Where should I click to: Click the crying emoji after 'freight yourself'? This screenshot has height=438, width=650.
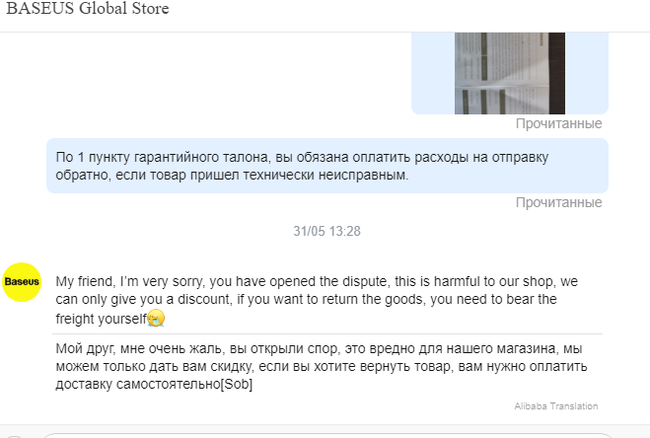click(x=156, y=318)
